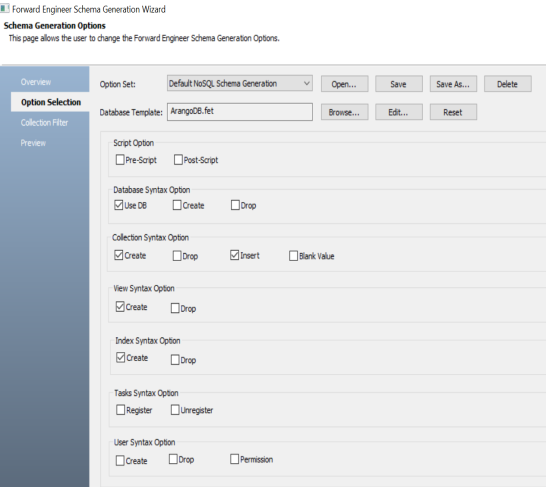Switch to the Preview page
Screen dimensions: 546x487
[x=33, y=143]
